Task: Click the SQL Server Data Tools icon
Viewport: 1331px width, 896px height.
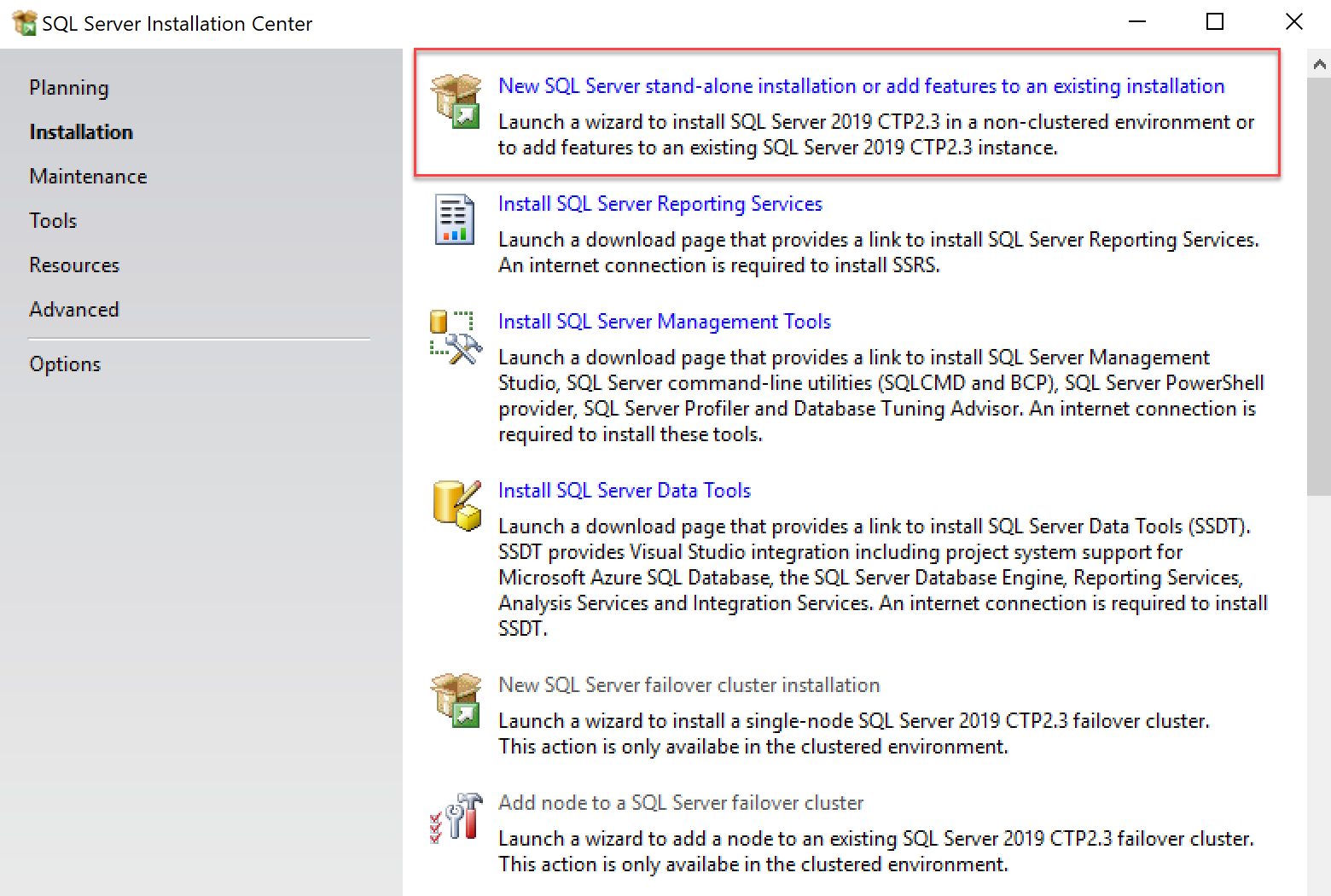Action: click(x=456, y=505)
